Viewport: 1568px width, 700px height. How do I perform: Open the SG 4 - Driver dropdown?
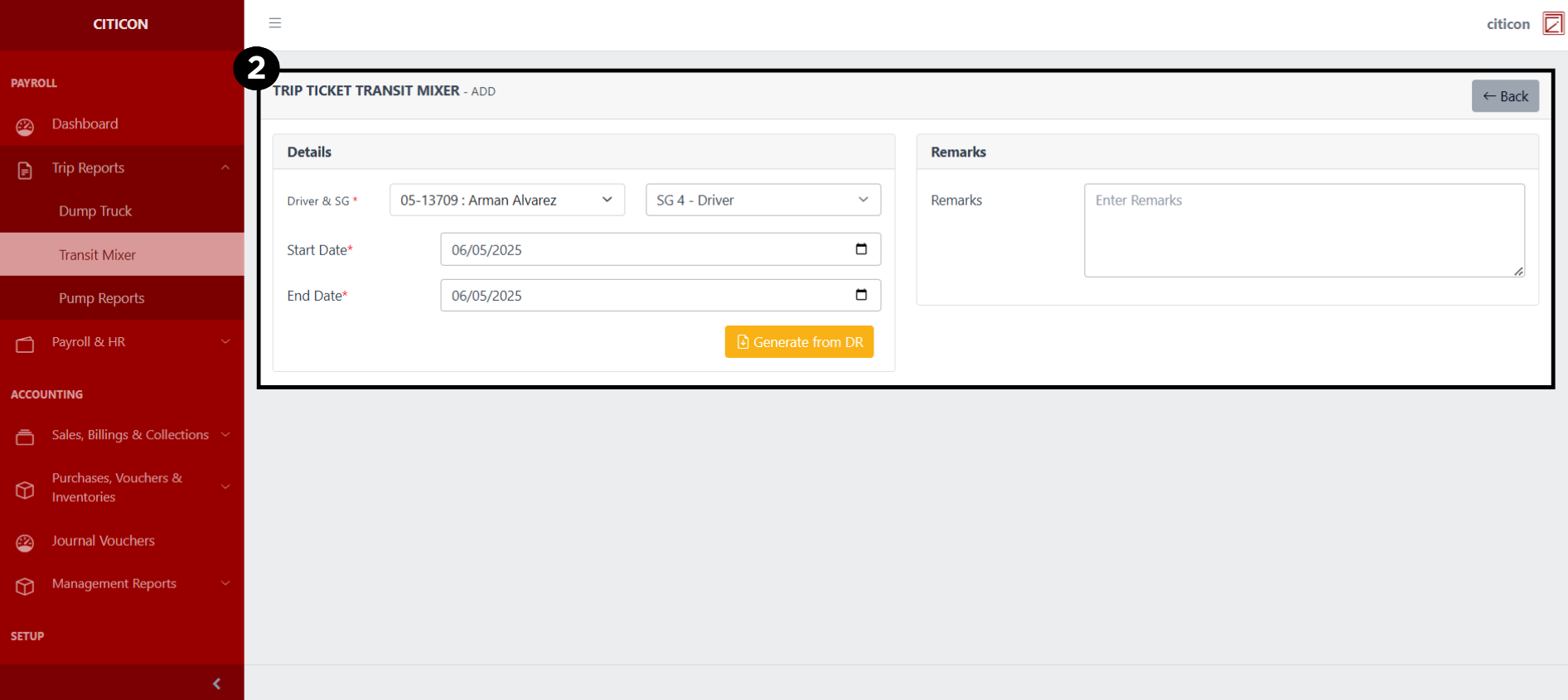pos(762,200)
